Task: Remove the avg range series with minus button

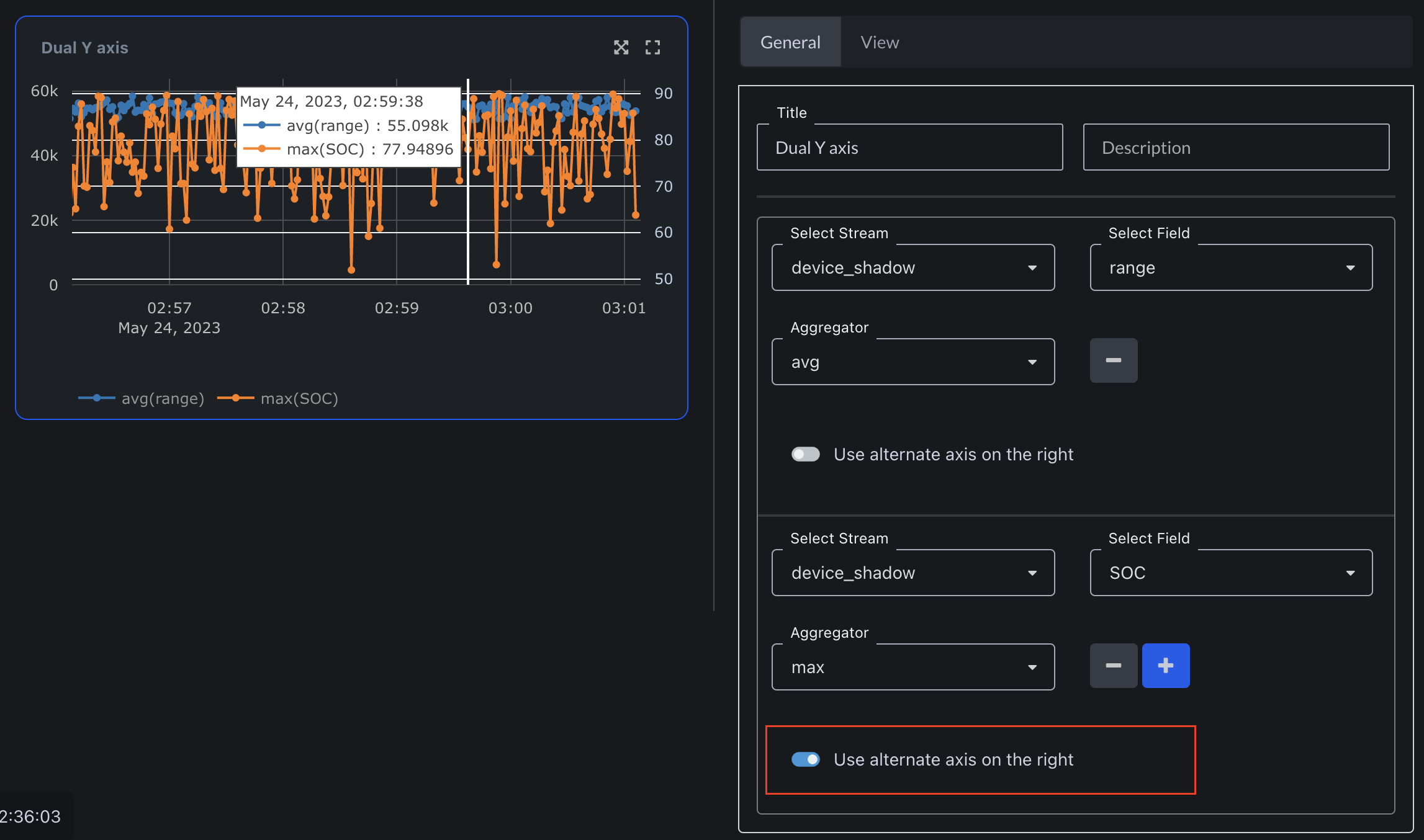Action: click(1113, 360)
